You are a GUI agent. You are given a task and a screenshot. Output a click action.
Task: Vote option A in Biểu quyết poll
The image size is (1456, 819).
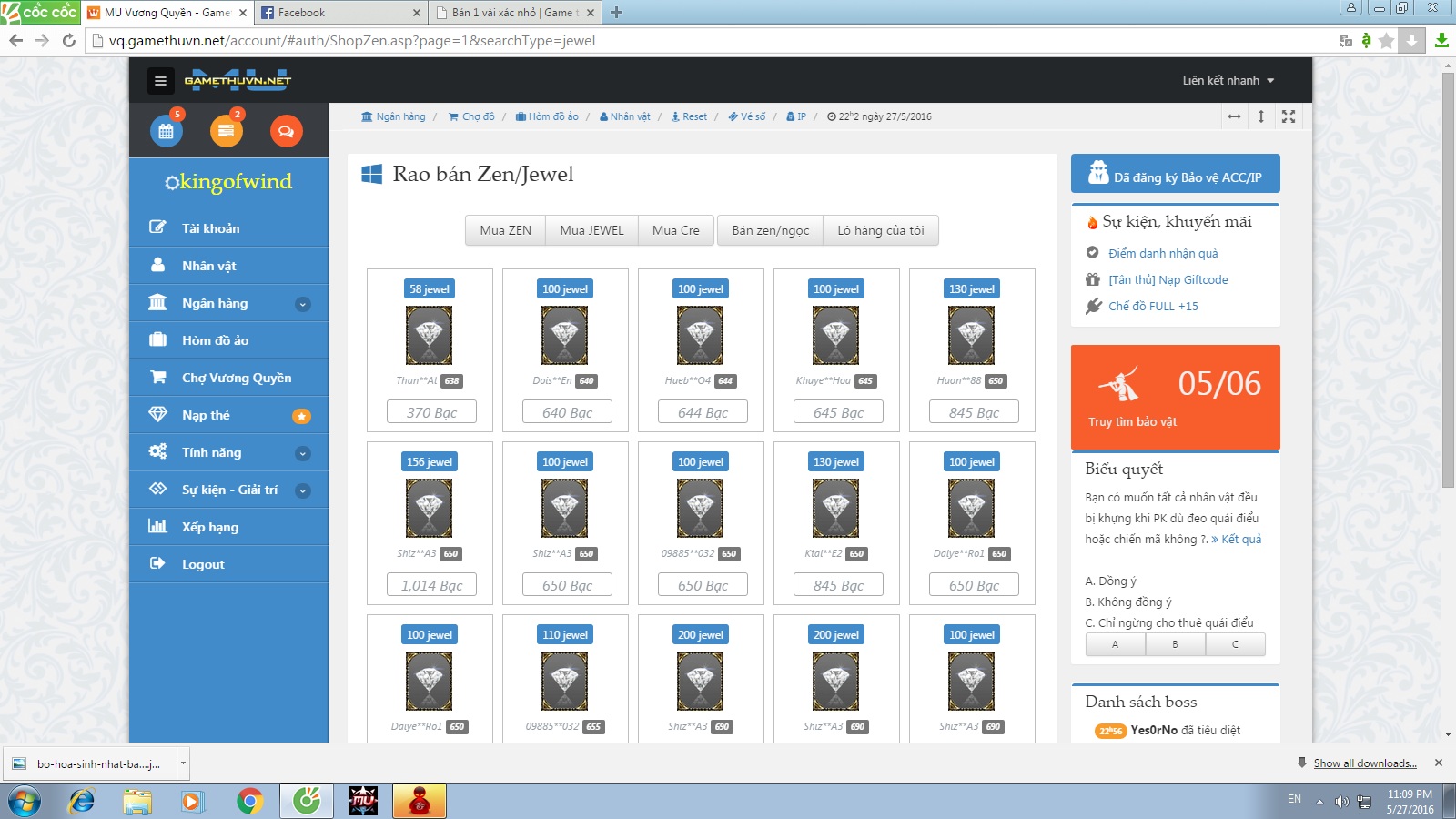pyautogui.click(x=1115, y=644)
